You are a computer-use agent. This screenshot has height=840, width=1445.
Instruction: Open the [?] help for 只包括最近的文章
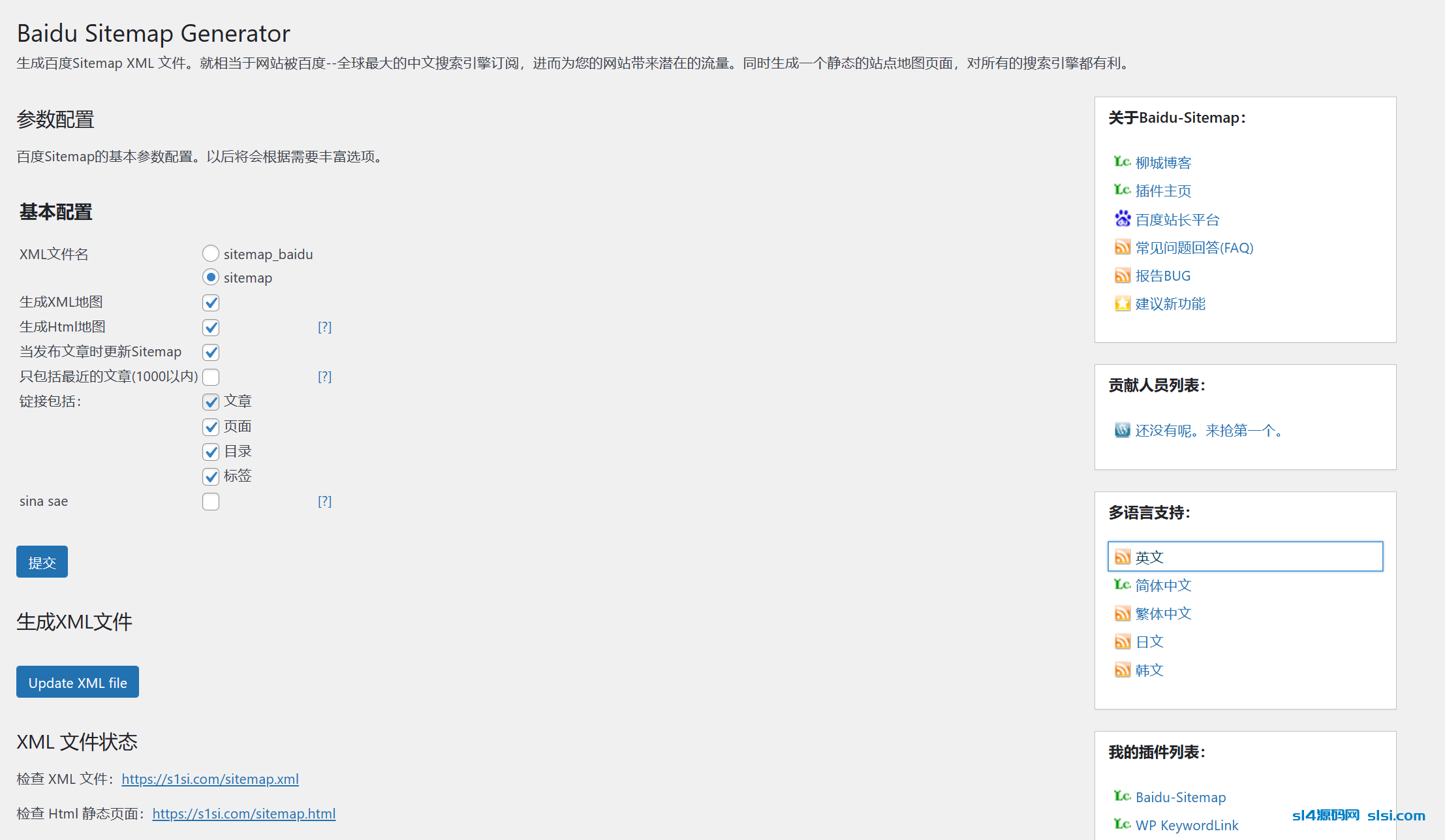point(324,377)
